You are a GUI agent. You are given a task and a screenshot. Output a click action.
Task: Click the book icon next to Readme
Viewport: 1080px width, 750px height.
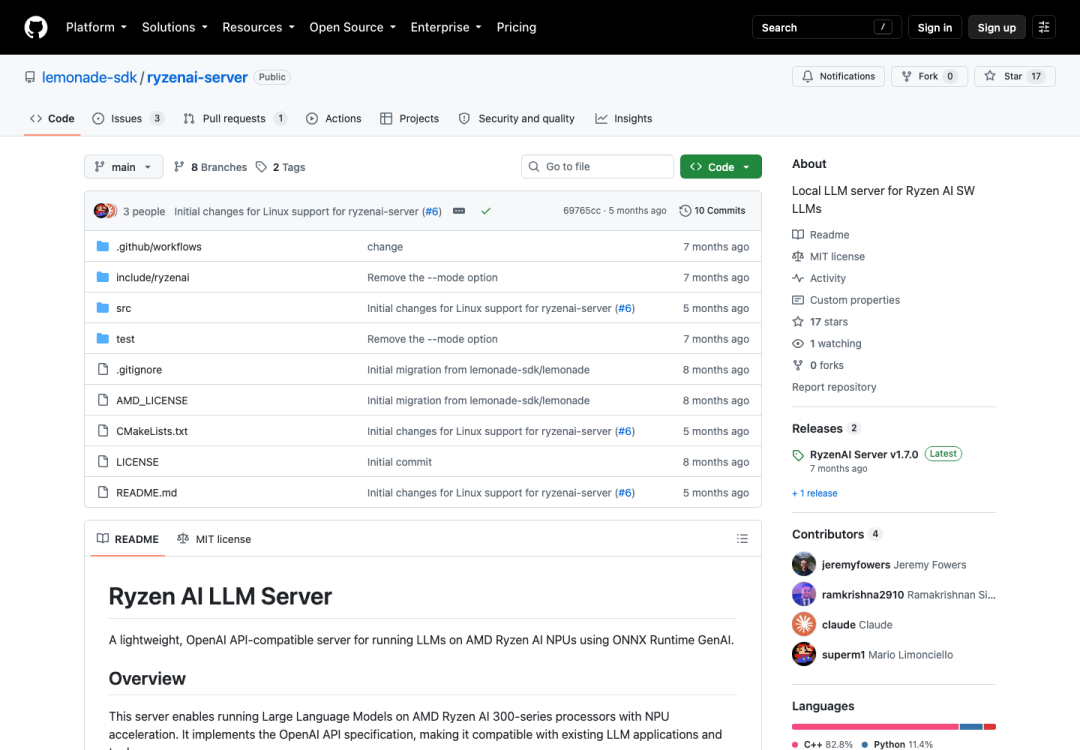[798, 234]
